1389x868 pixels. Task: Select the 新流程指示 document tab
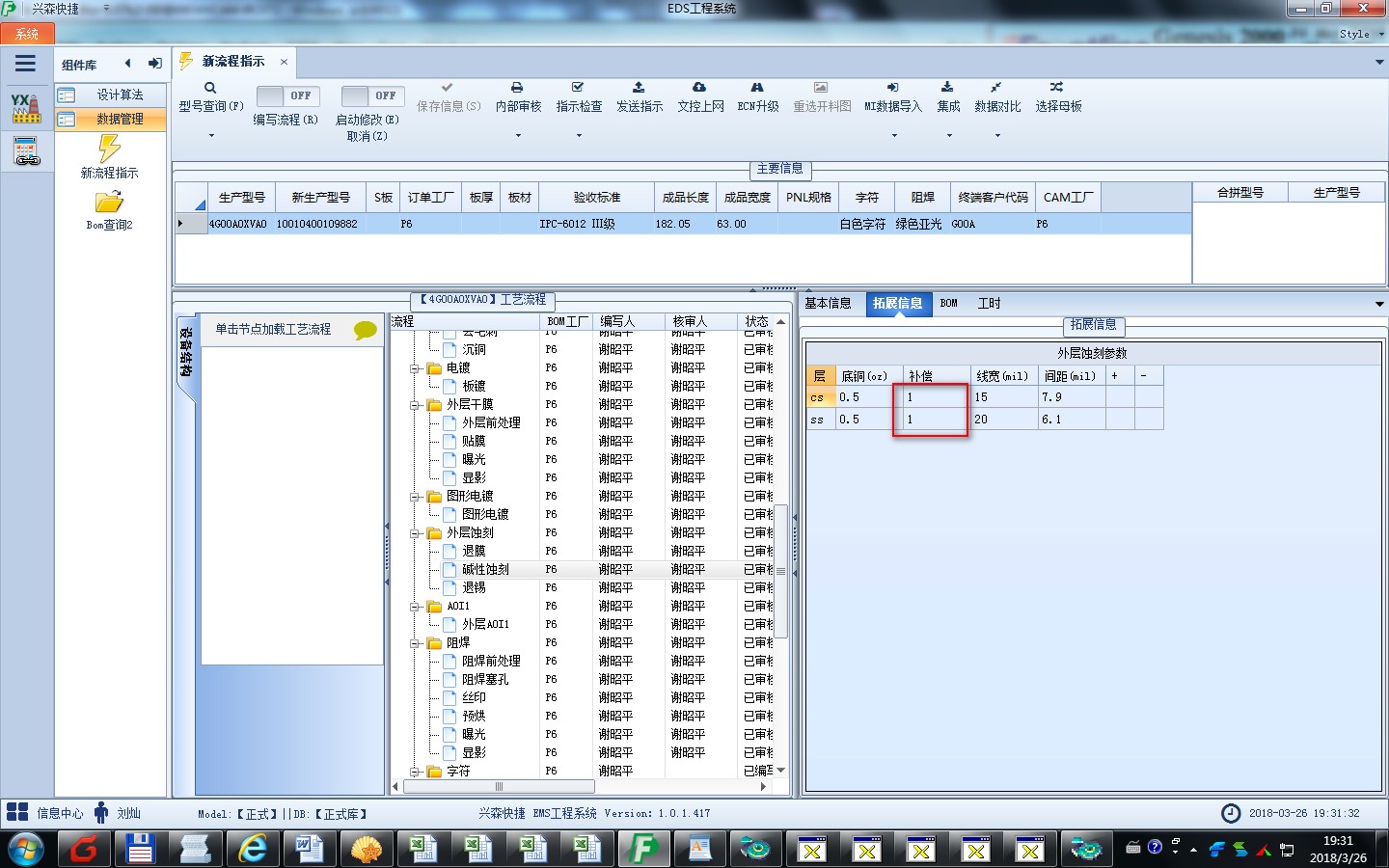click(232, 62)
